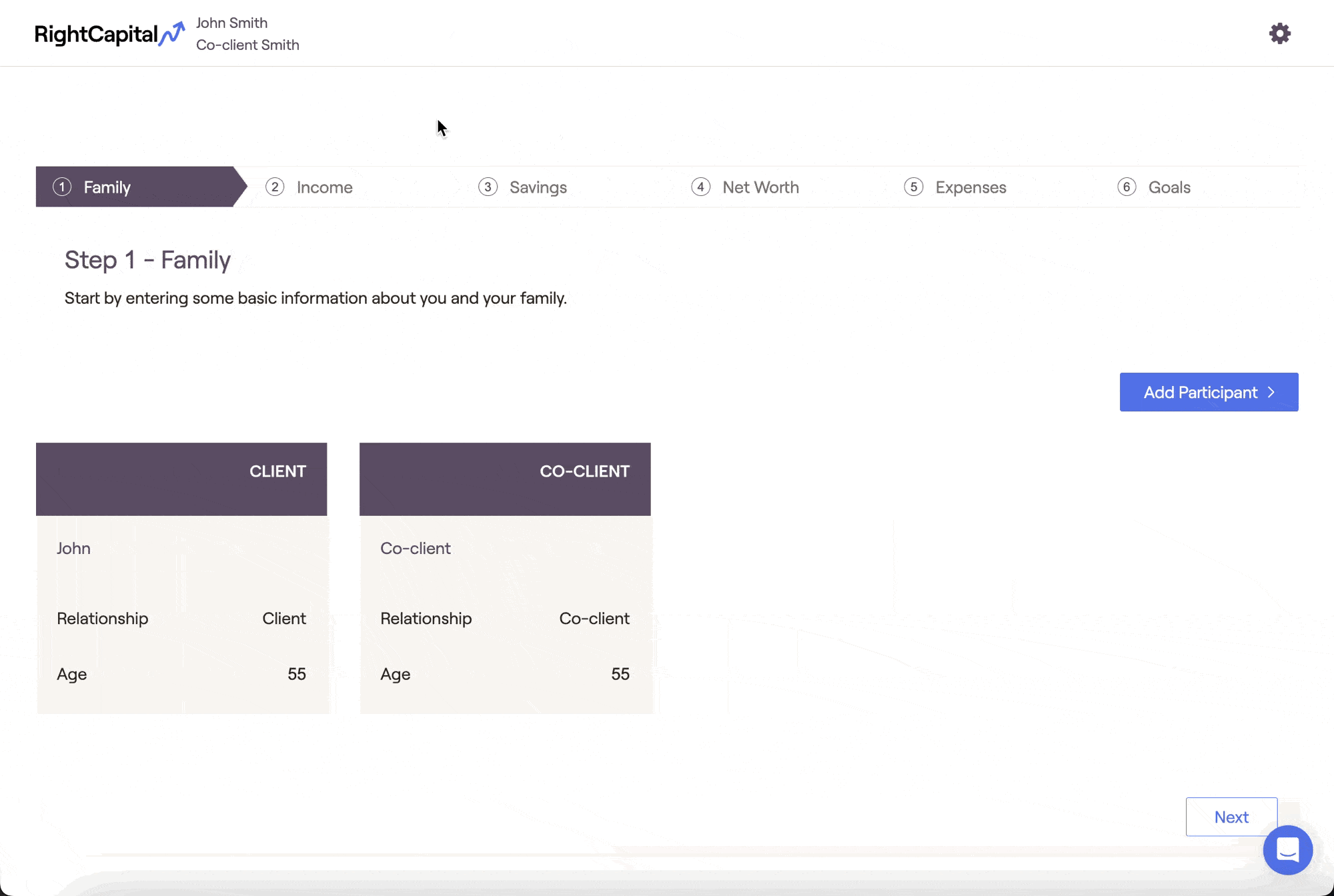Click the step 6 circle icon
Screen dimensions: 1334x896
pos(1127,187)
